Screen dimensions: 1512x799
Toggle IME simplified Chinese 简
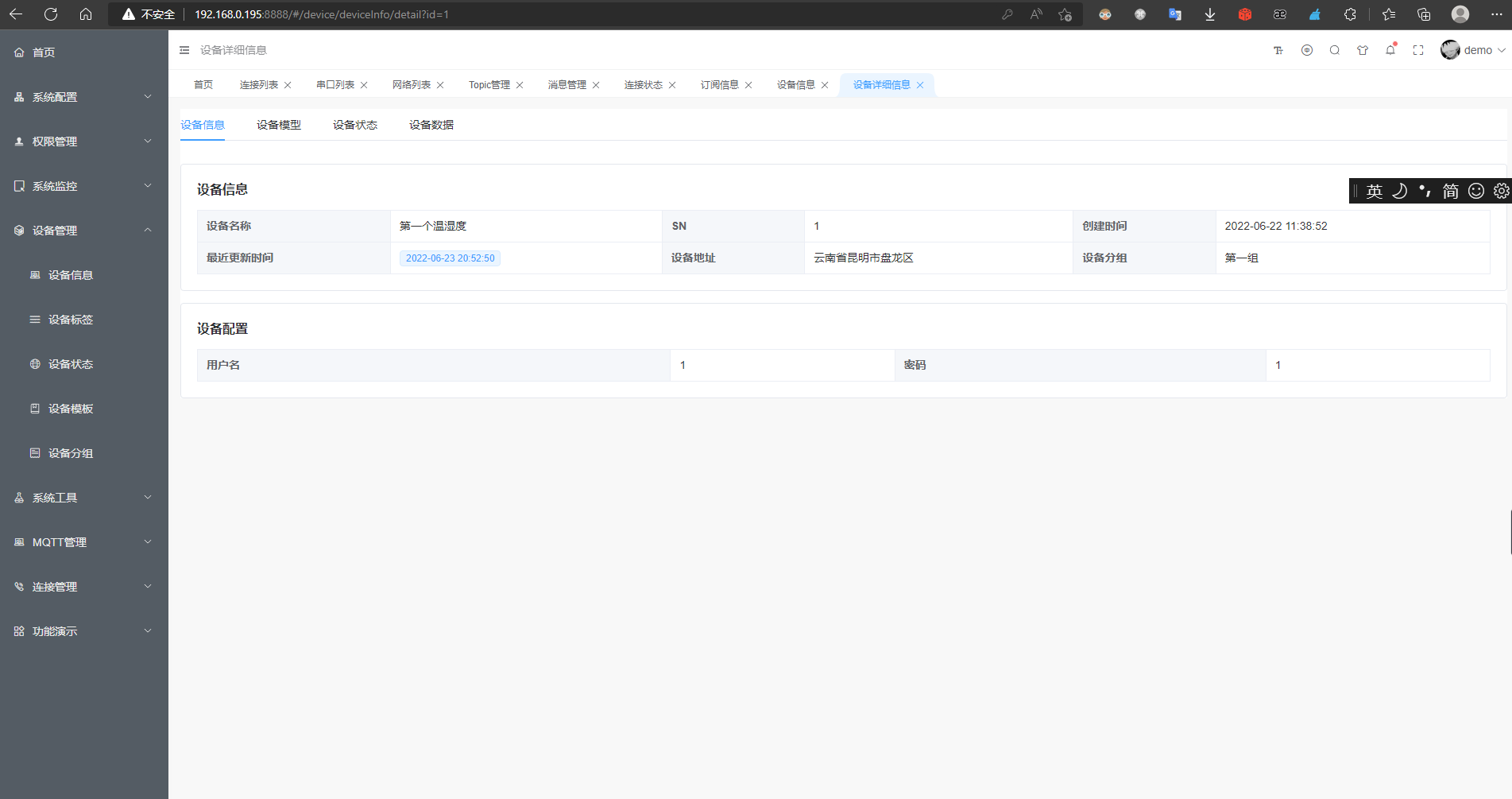[1451, 191]
